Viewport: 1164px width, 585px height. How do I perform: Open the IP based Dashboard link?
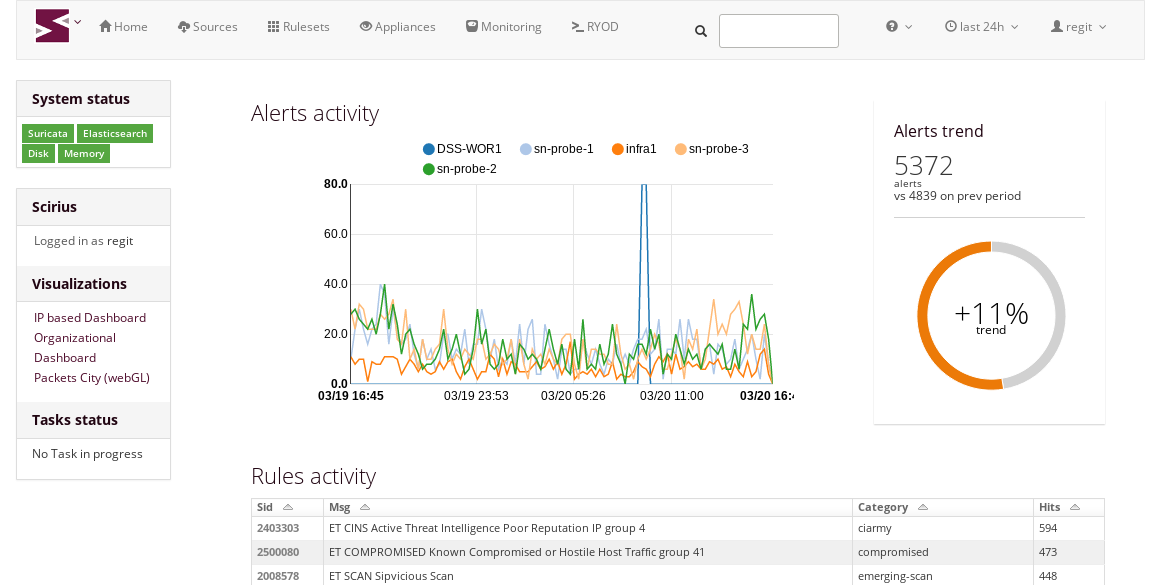pos(90,318)
